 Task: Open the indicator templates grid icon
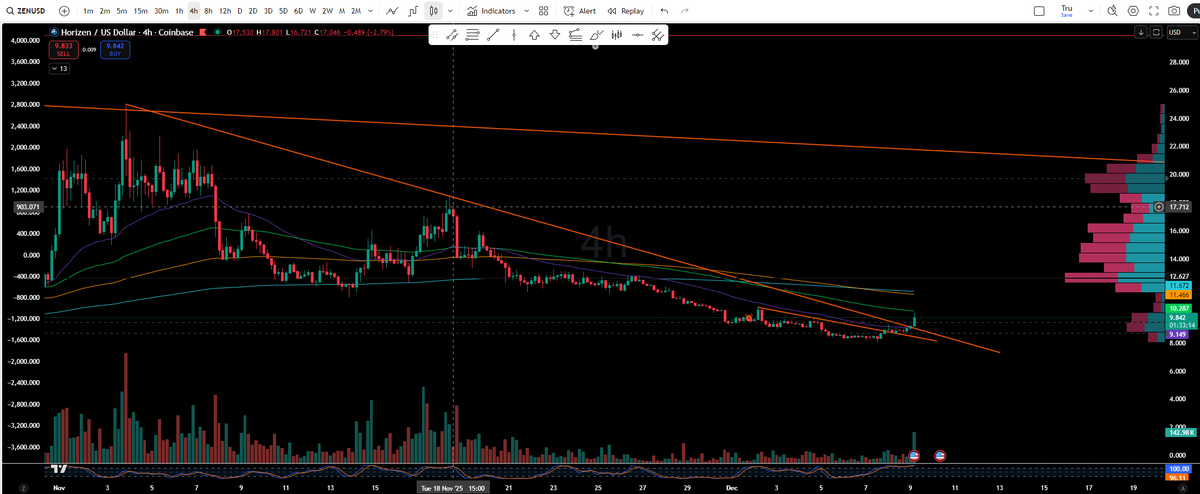click(x=543, y=11)
